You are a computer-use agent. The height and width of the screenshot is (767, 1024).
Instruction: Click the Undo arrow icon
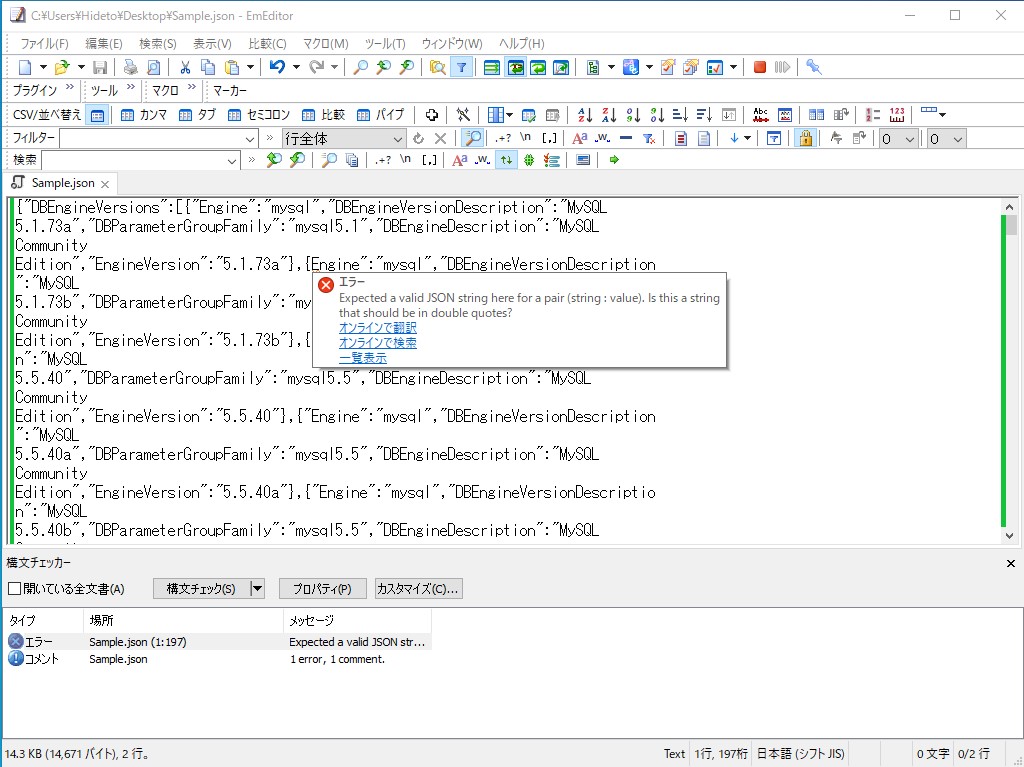click(277, 67)
